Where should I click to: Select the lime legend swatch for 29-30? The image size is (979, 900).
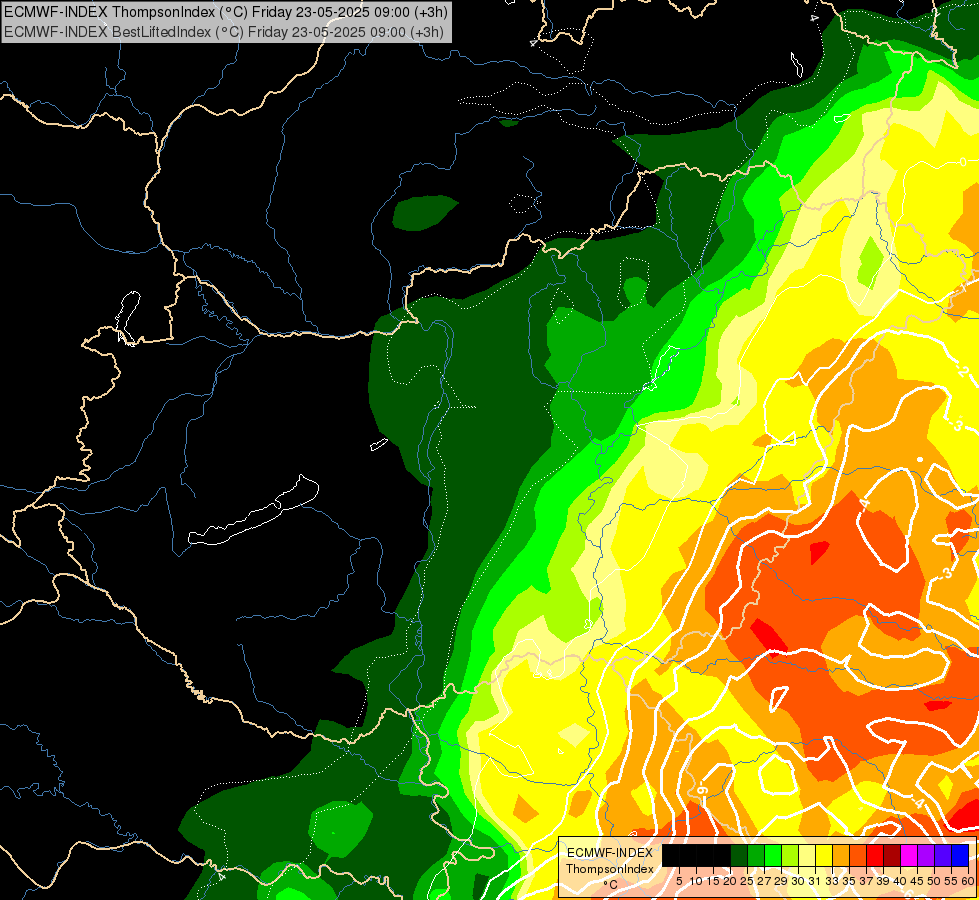(x=790, y=855)
